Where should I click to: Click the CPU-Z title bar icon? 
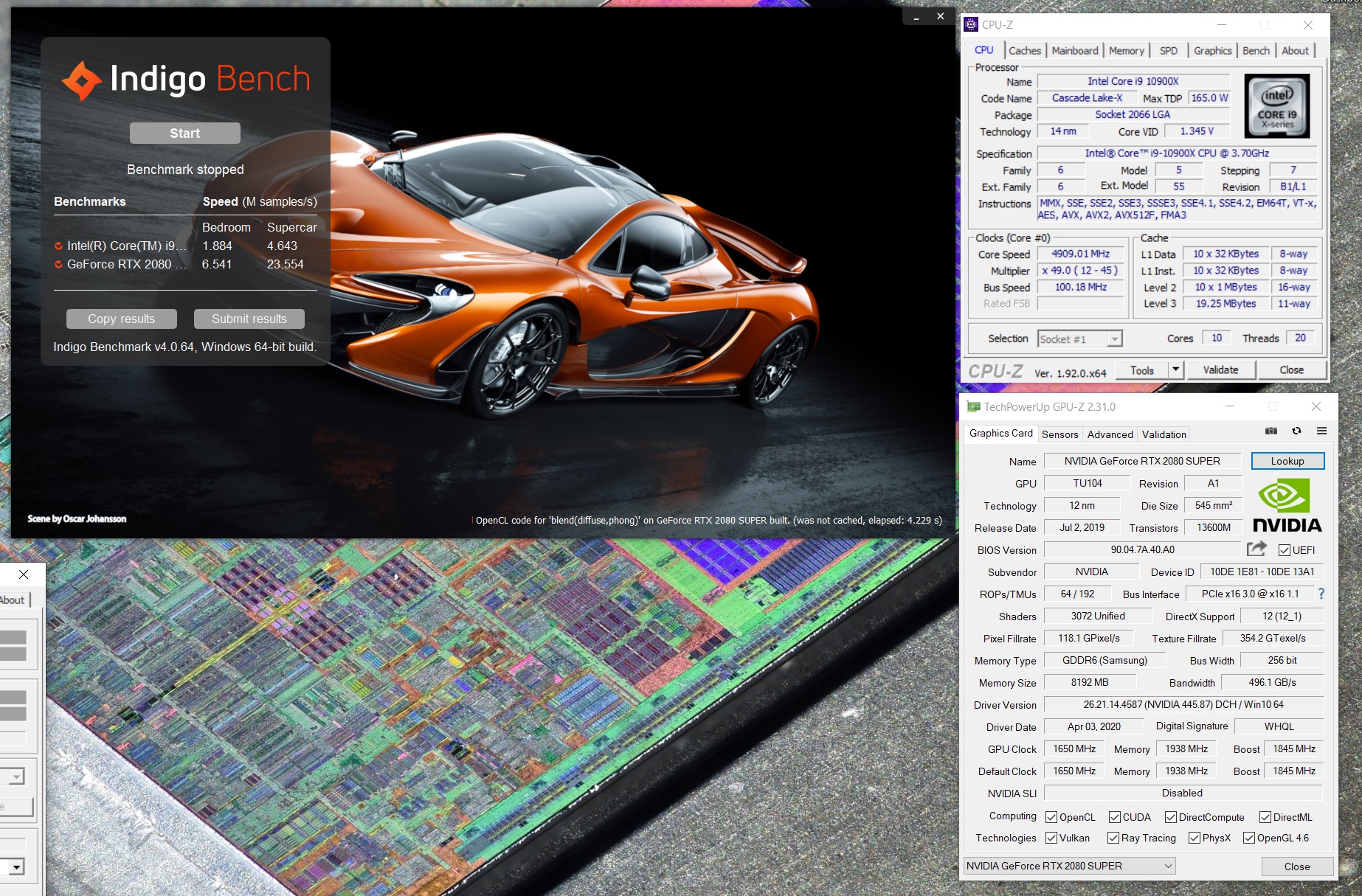972,24
